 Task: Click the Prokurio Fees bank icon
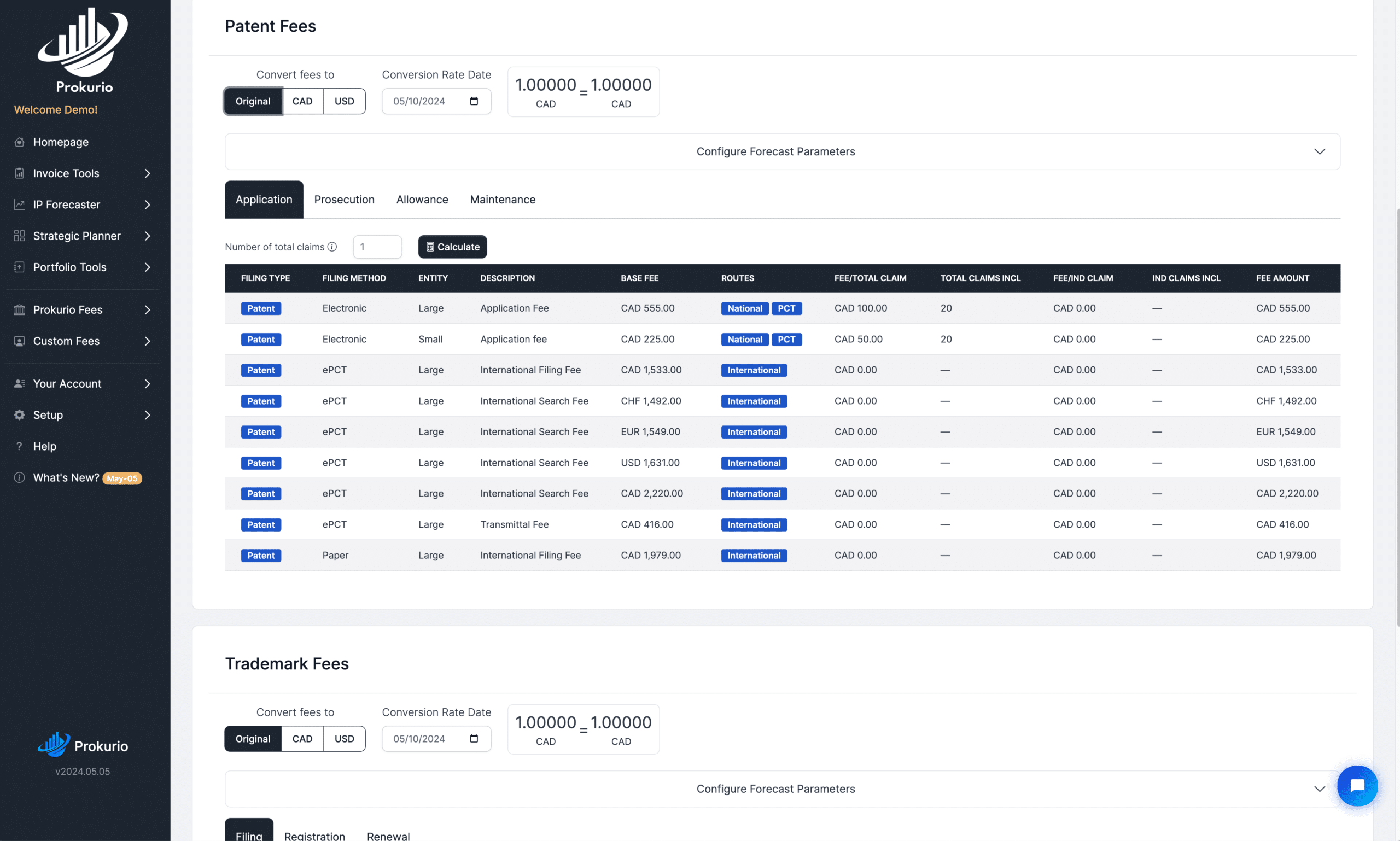(19, 309)
